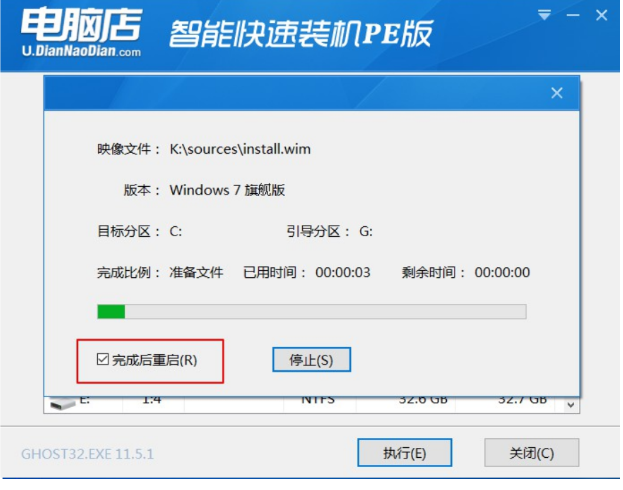Click the partition list scroll-down arrow
Viewport: 623px width, 490px height.
coord(571,405)
